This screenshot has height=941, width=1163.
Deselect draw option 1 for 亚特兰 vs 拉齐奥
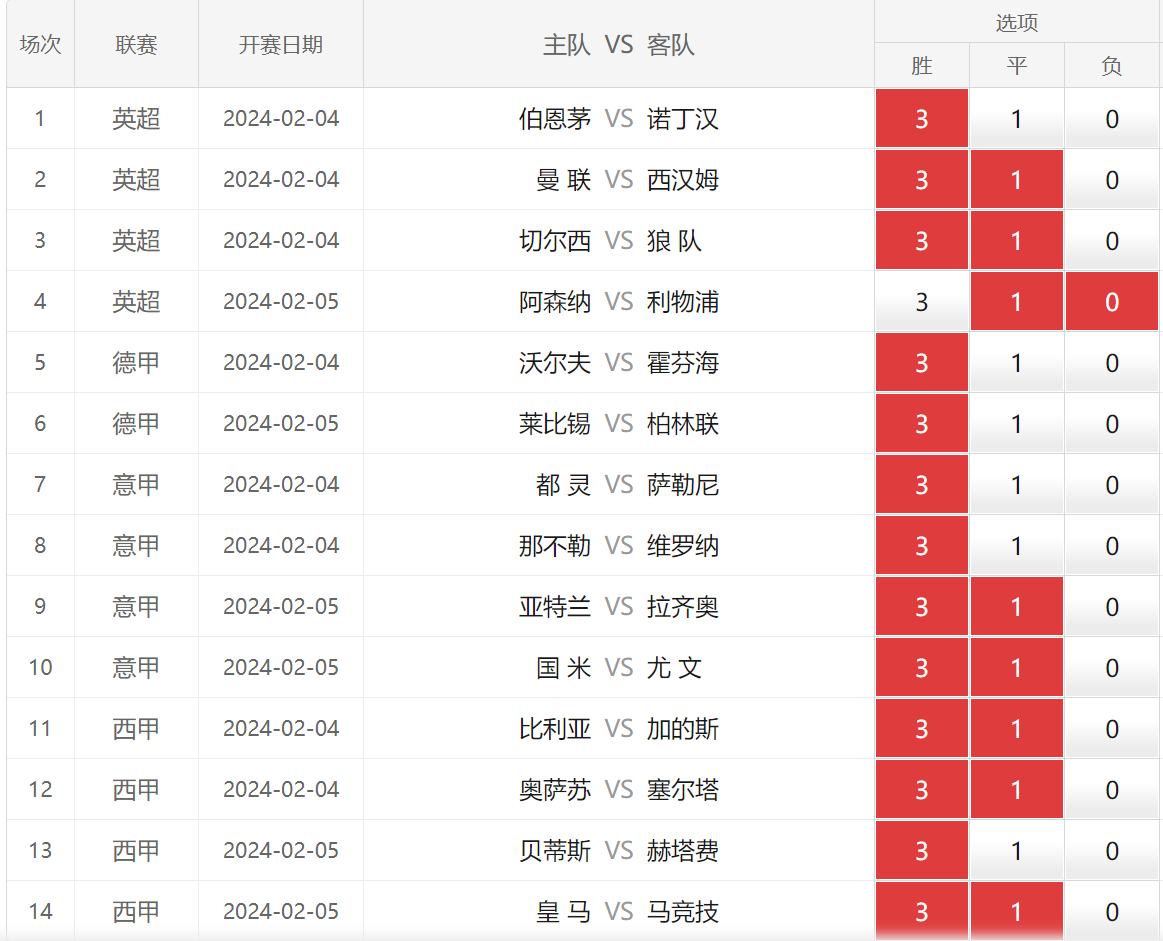pyautogui.click(x=1016, y=607)
